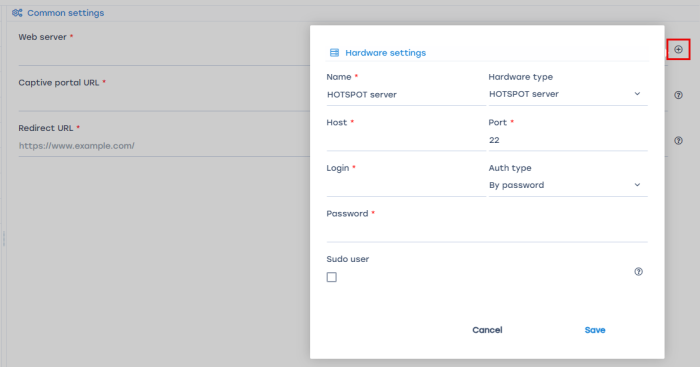Click the Hardware settings header icon
Viewport: 700px width, 367px height.
point(334,53)
